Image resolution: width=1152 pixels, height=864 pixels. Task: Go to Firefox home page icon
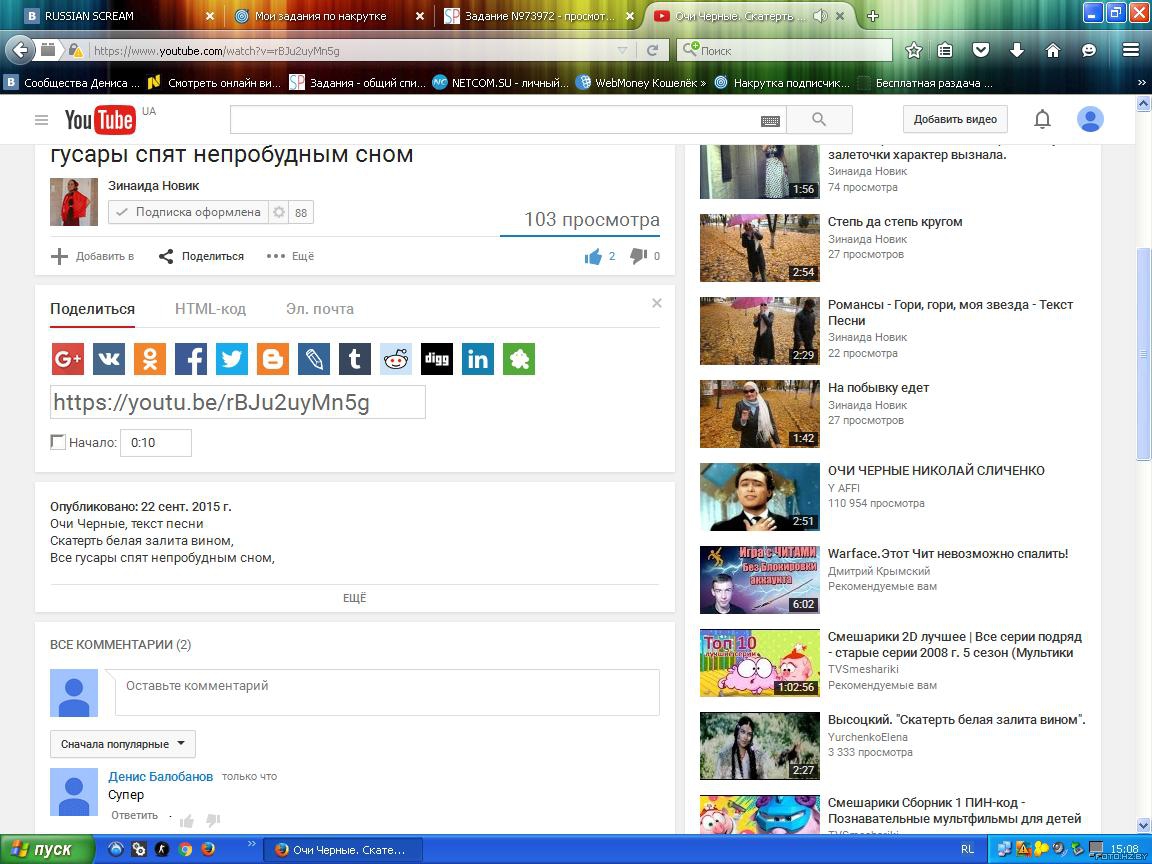(1053, 50)
